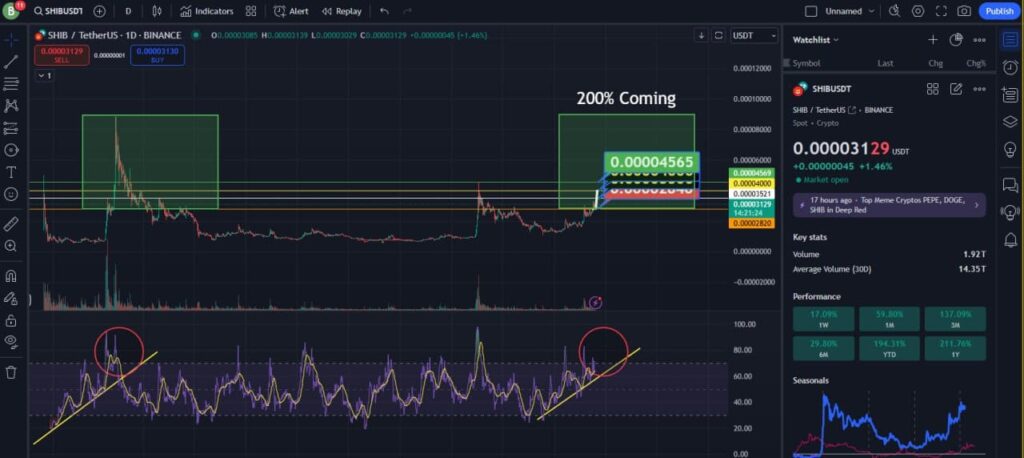Open the news panel in right sidebar

(x=1010, y=95)
